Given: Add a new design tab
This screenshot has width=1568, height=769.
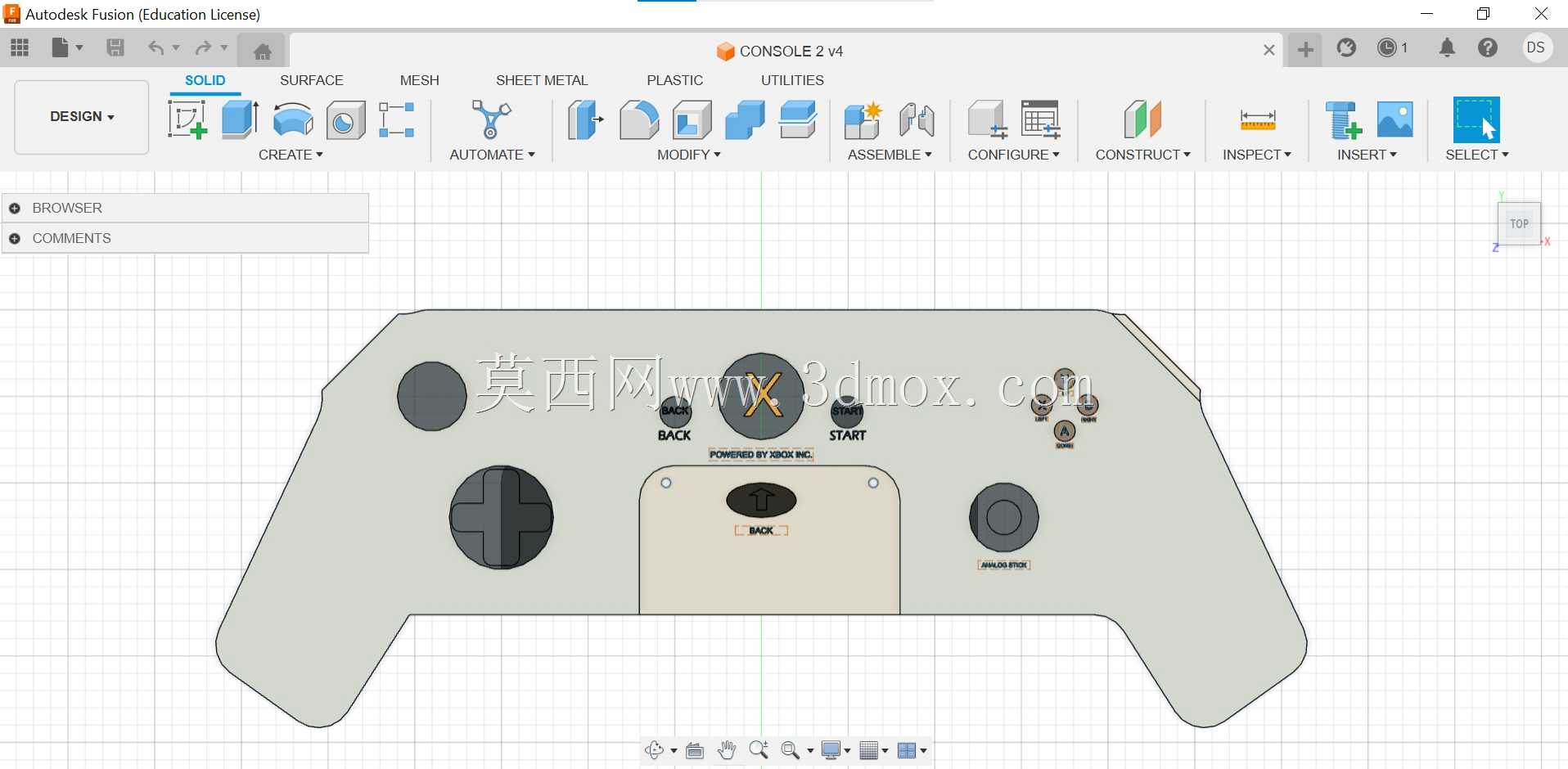Looking at the screenshot, I should tap(1305, 50).
